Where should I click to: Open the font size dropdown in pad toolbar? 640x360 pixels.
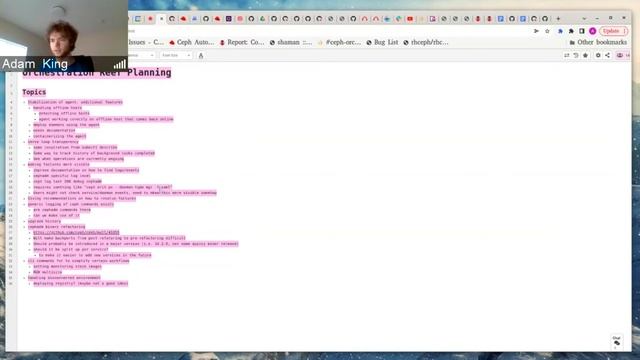(x=176, y=55)
